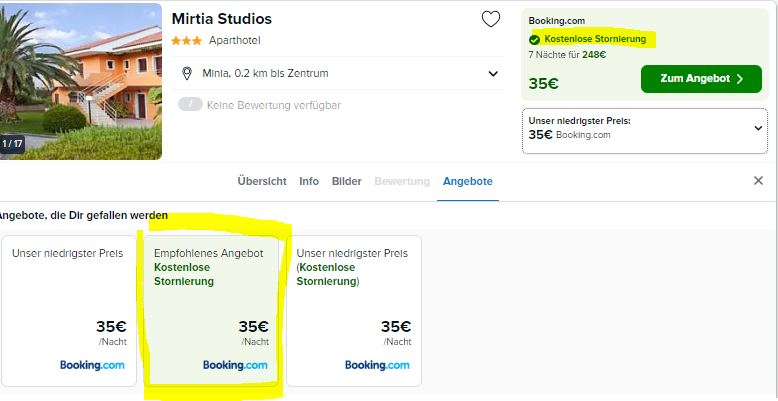778x401 pixels.
Task: Switch to the Info tab
Action: click(x=309, y=181)
